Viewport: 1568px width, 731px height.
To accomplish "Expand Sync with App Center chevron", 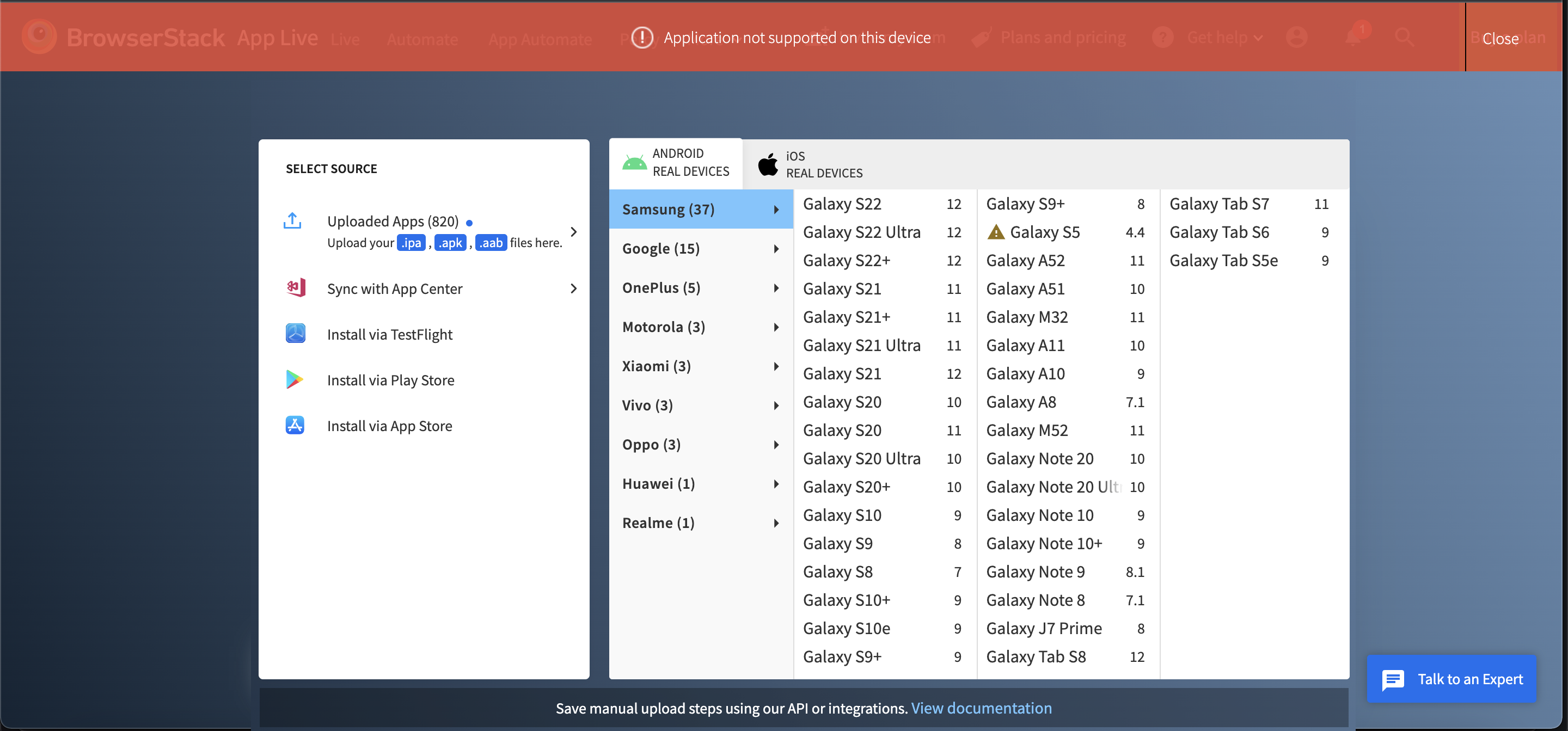I will point(573,288).
